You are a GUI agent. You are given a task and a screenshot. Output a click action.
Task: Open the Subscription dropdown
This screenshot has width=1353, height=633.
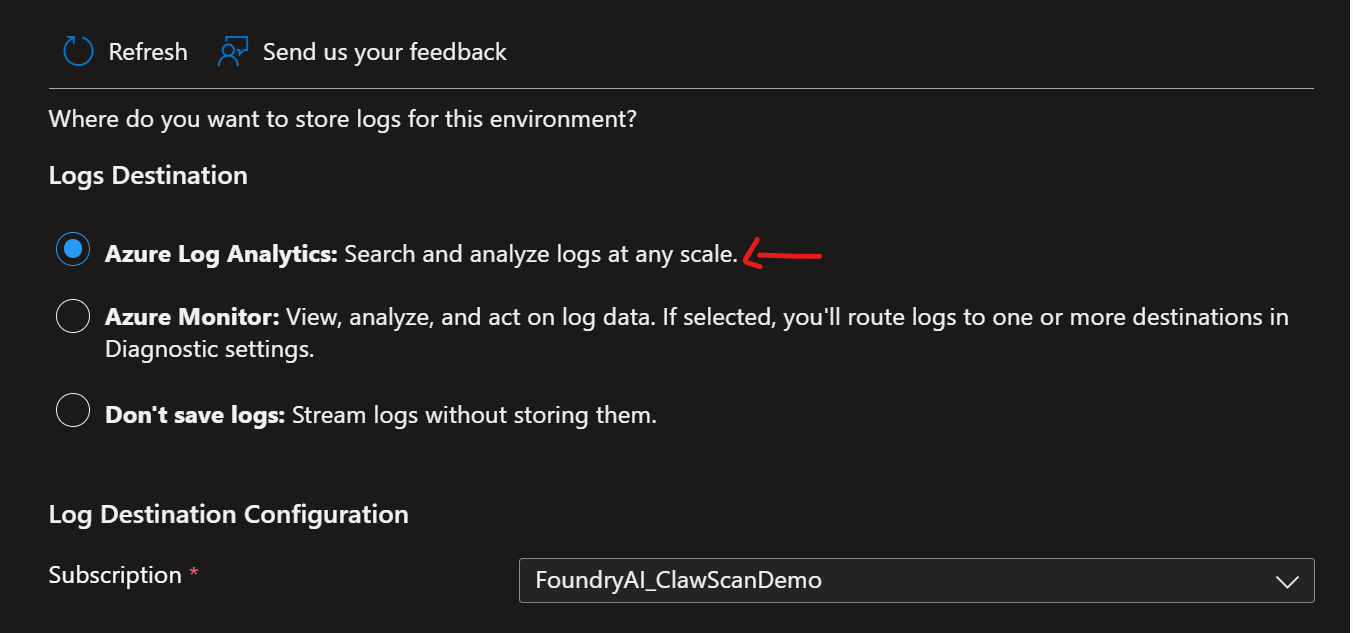pyautogui.click(x=916, y=580)
